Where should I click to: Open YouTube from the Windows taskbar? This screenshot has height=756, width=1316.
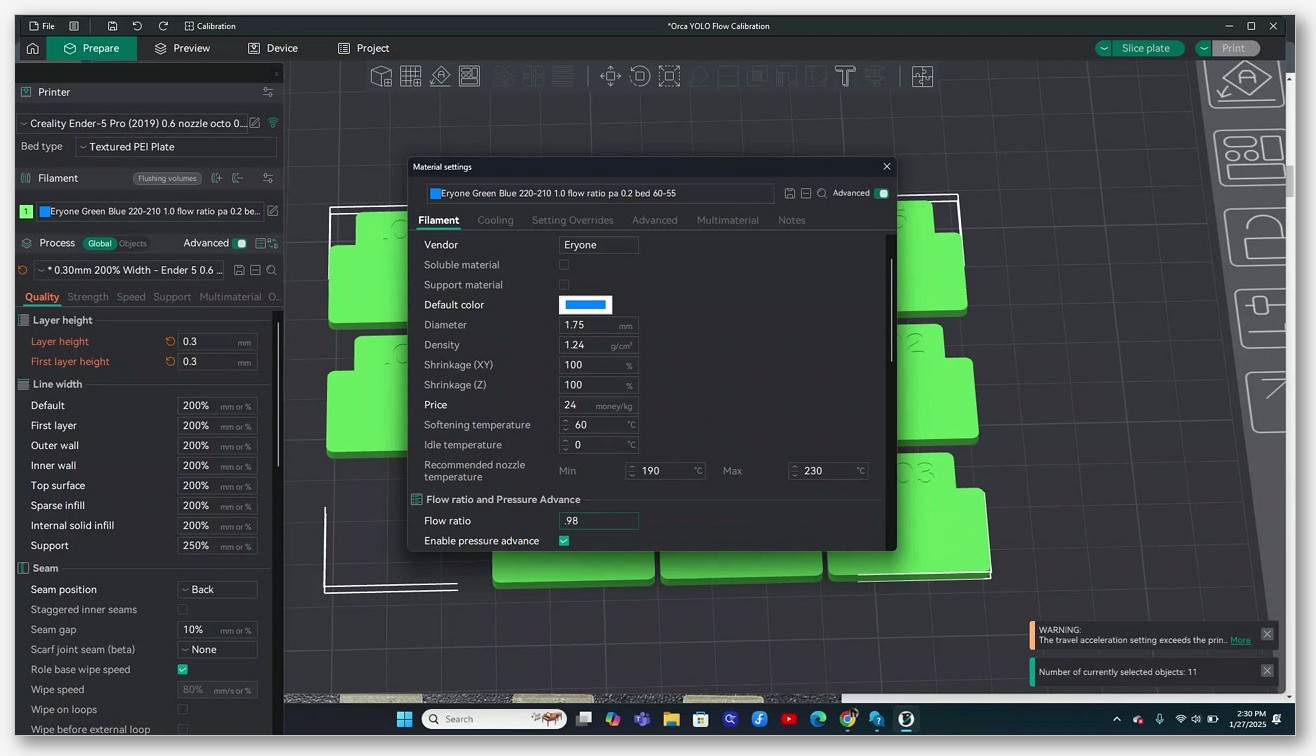(x=789, y=719)
